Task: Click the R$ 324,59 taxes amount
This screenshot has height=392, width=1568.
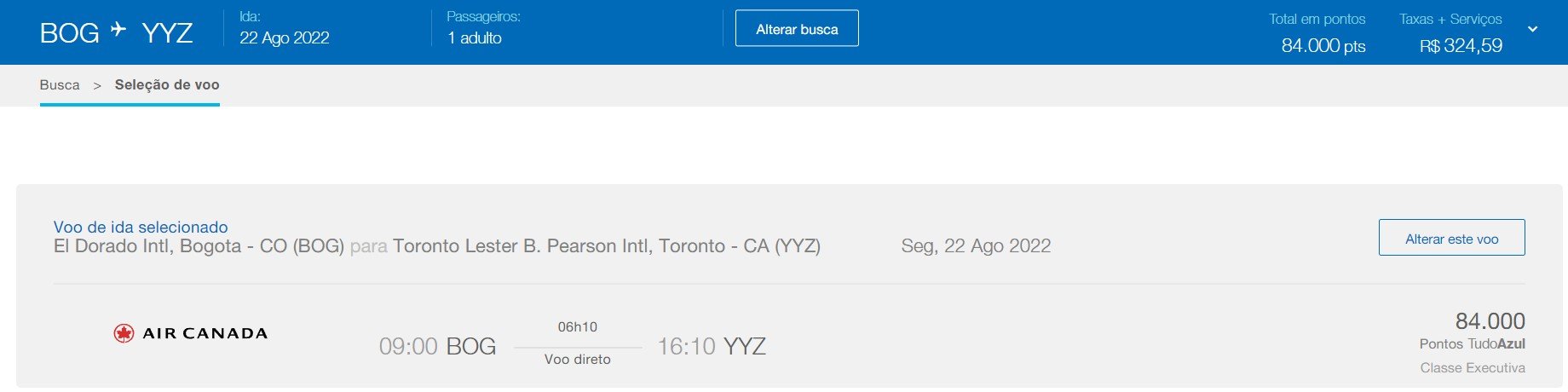Action: tap(1461, 46)
